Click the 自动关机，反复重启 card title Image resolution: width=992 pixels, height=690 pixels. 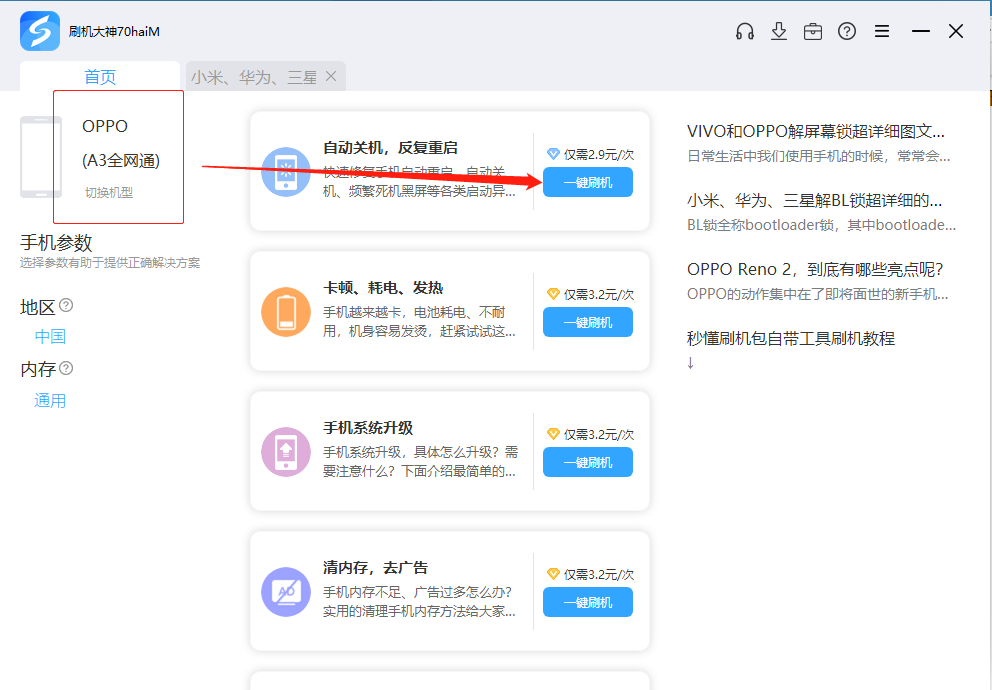click(390, 148)
